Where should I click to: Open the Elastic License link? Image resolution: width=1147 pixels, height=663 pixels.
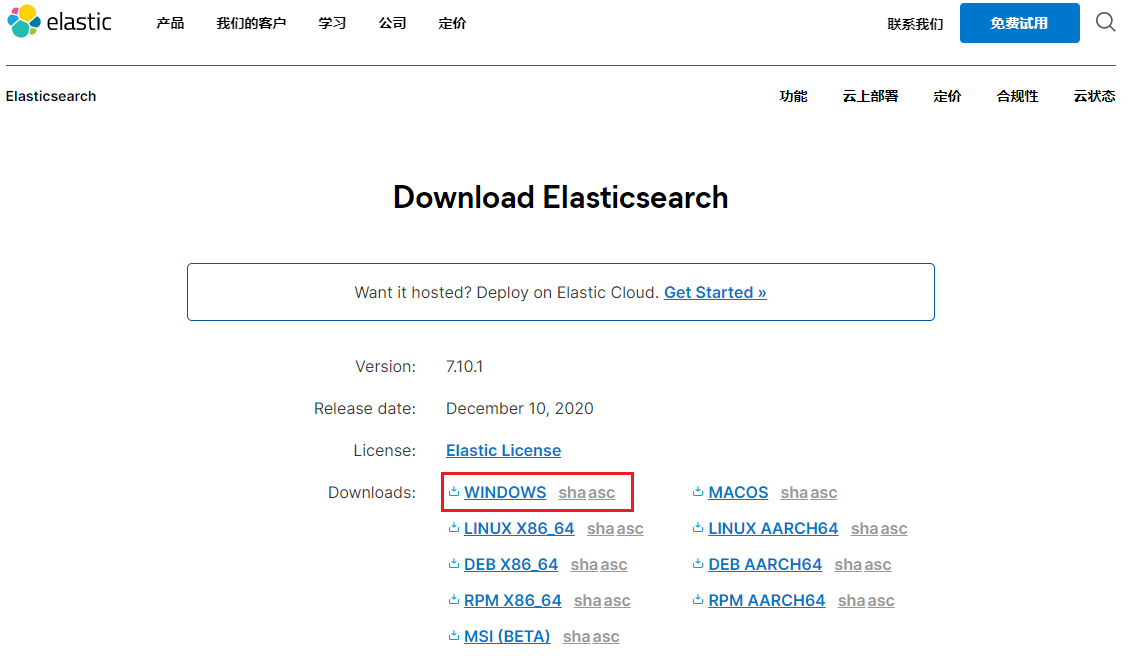503,450
